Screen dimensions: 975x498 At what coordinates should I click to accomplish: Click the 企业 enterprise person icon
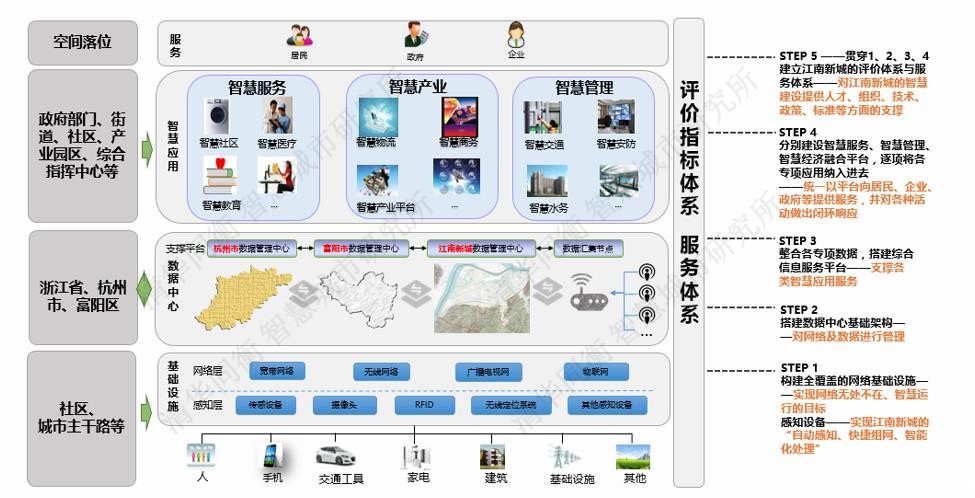[x=516, y=34]
